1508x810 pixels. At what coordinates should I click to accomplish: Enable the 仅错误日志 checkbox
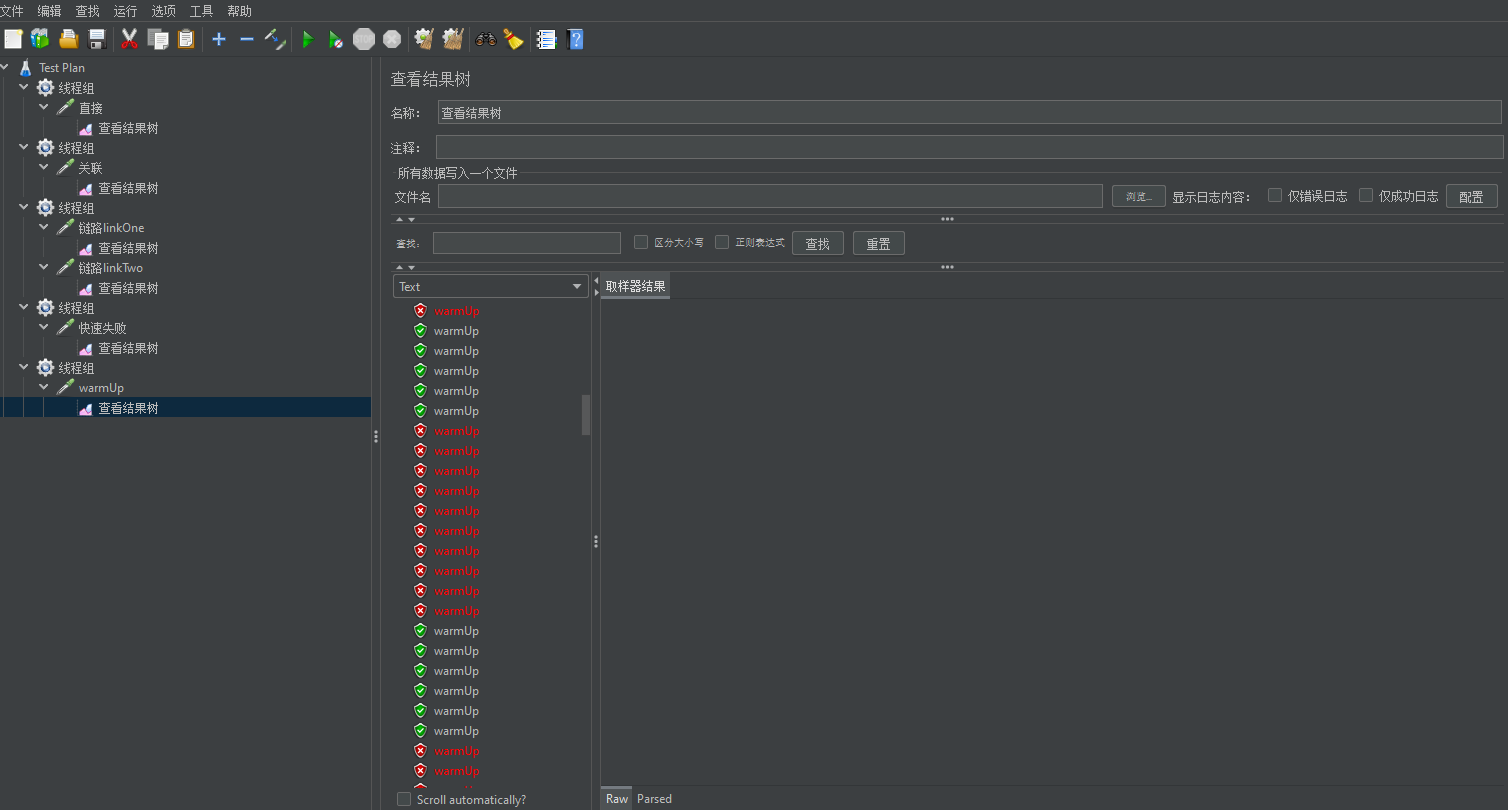coord(1275,196)
